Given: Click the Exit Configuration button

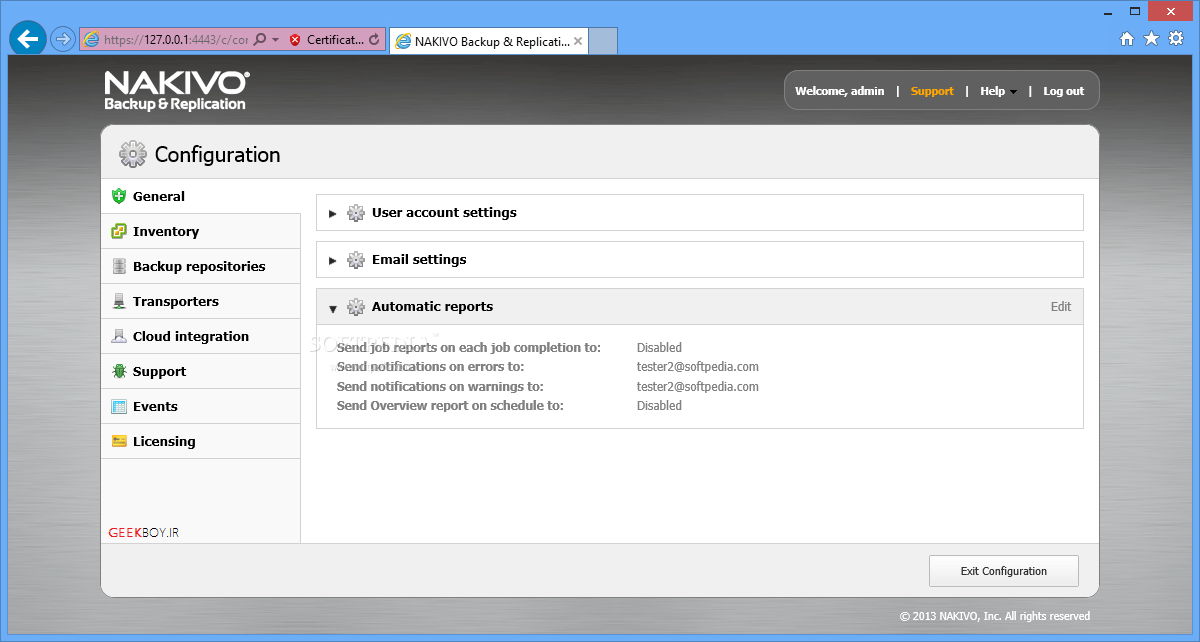Looking at the screenshot, I should [x=1004, y=571].
